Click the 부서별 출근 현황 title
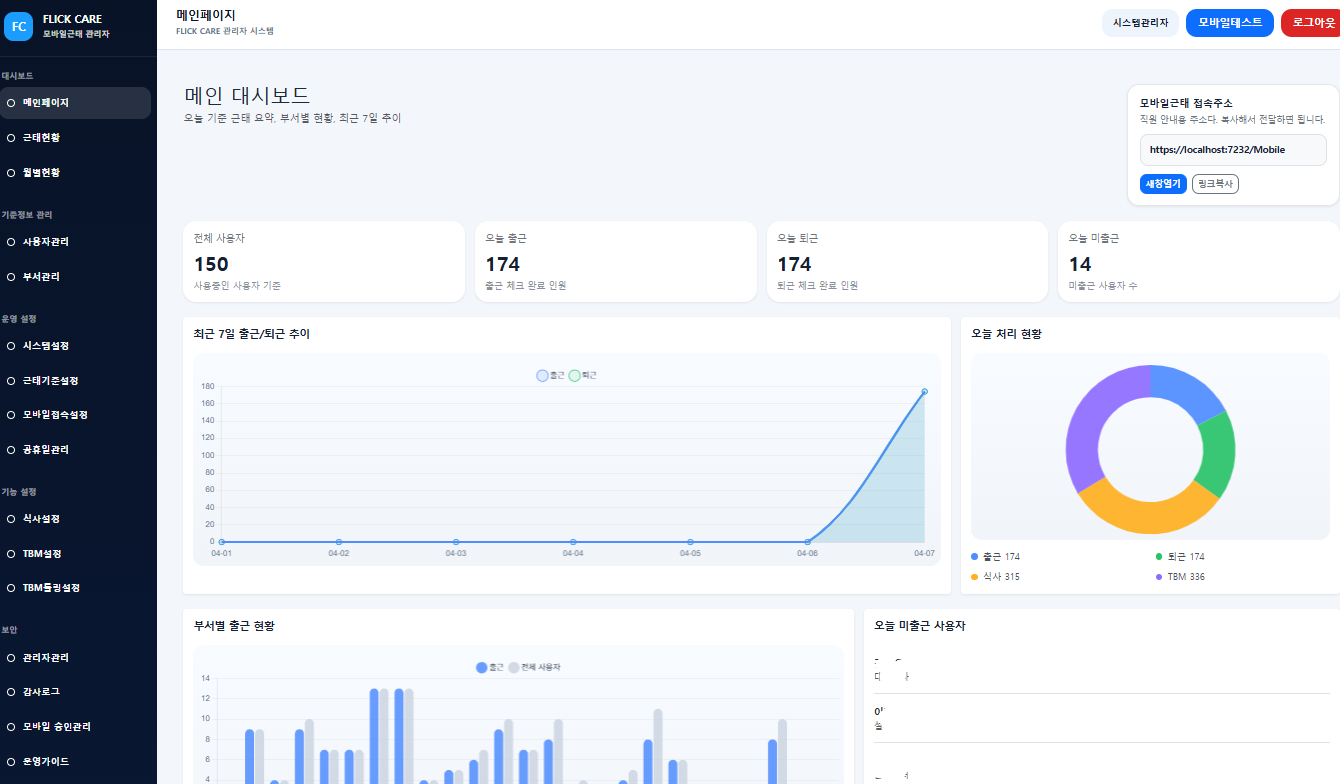Image resolution: width=1340 pixels, height=784 pixels. point(234,626)
